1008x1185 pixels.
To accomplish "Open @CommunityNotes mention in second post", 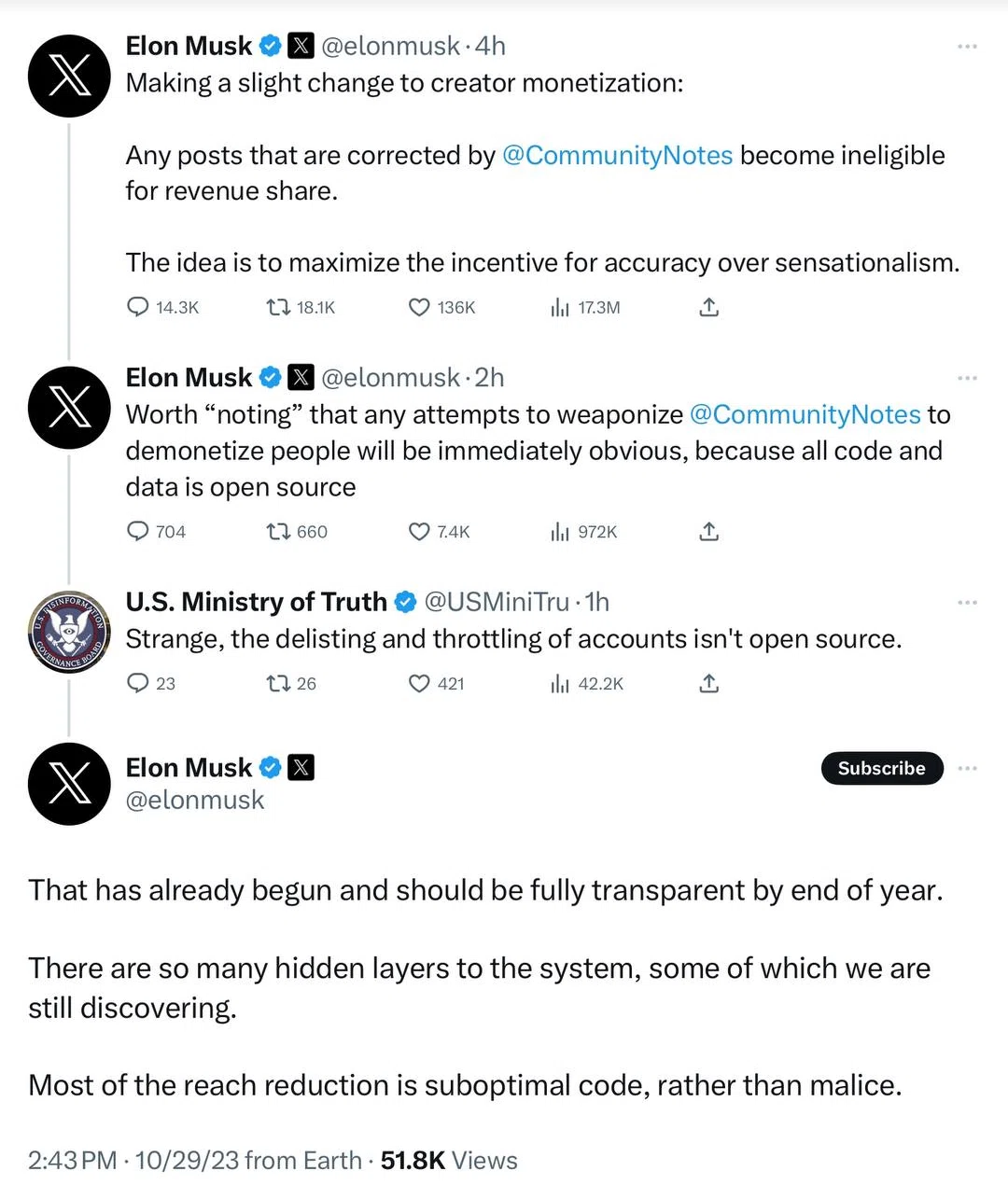I will [x=805, y=414].
